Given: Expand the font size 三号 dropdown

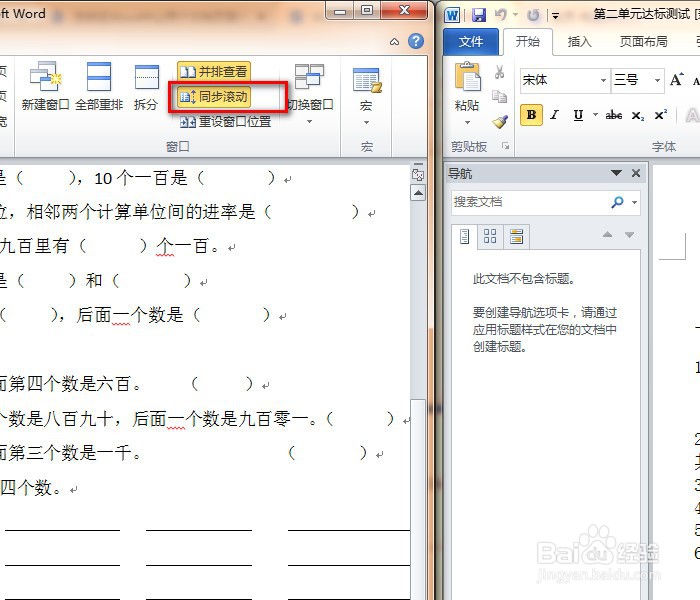Looking at the screenshot, I should [x=657, y=80].
